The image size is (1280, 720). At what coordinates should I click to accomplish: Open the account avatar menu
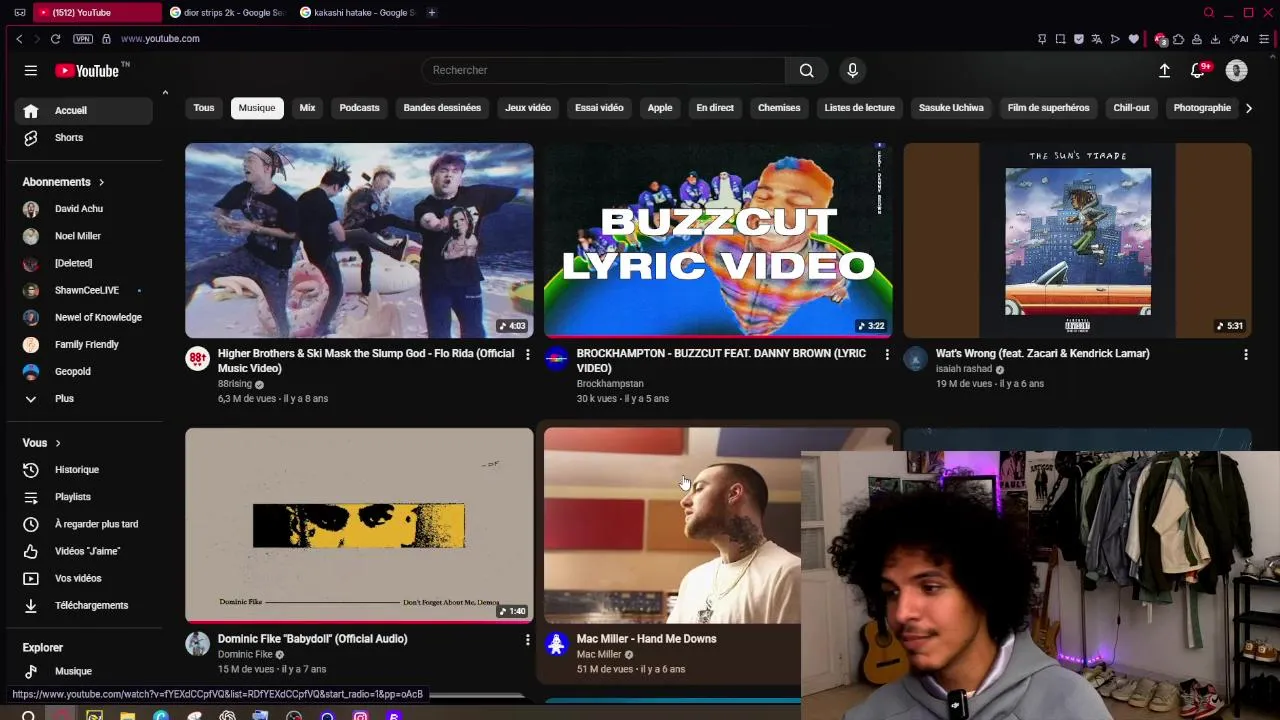(1237, 70)
